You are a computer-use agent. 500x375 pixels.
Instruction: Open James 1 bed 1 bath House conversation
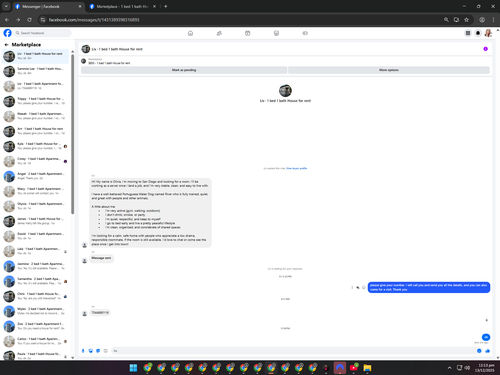tap(36, 221)
